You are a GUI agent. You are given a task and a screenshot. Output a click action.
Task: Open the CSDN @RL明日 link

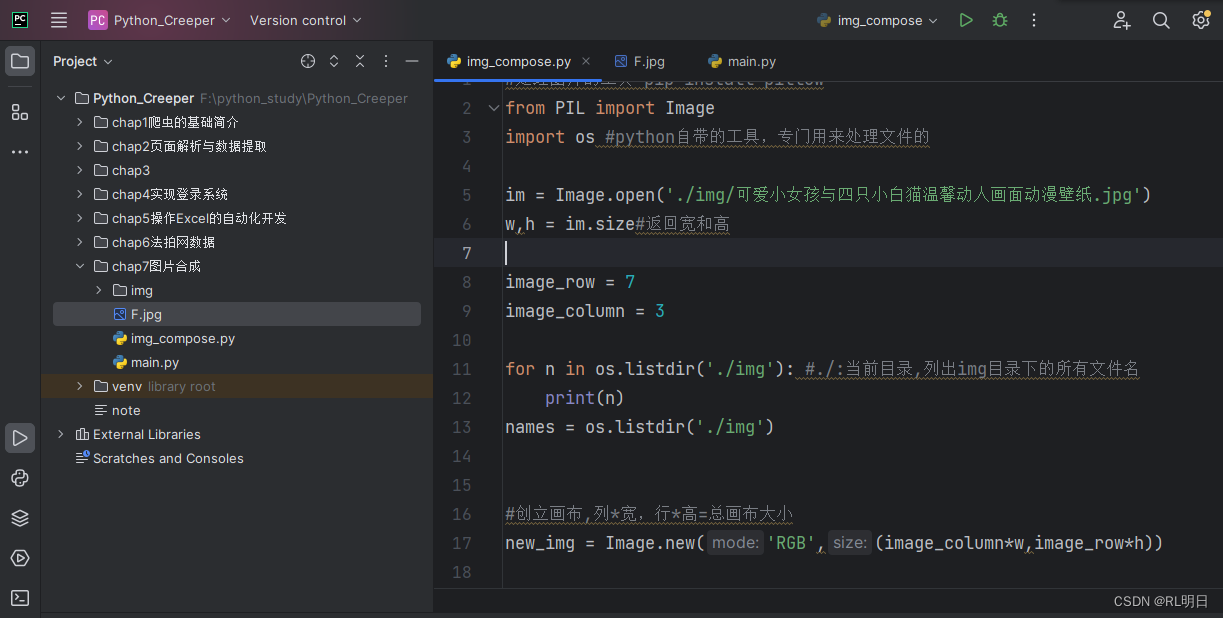pyautogui.click(x=1162, y=601)
